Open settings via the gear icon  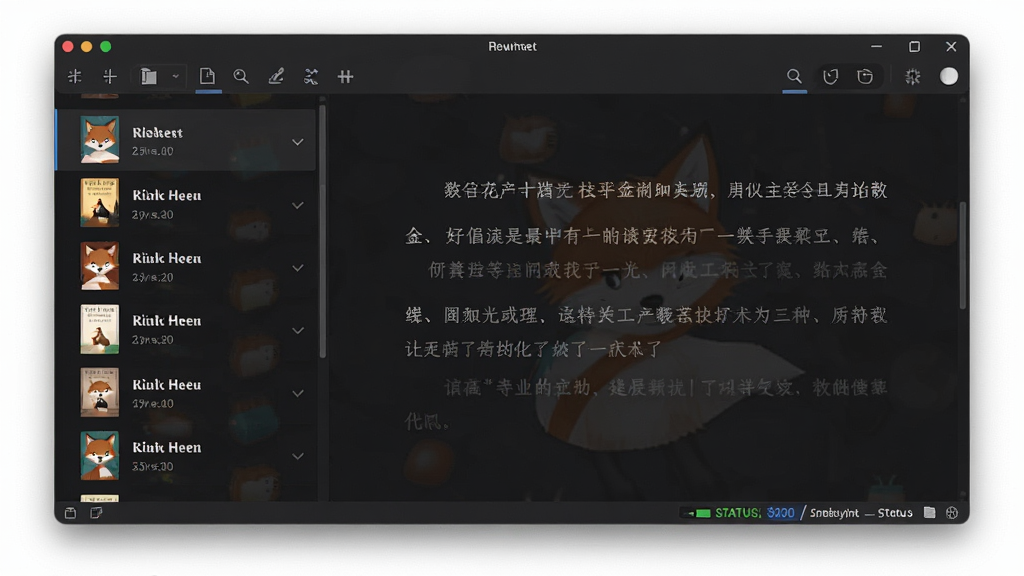[x=912, y=76]
